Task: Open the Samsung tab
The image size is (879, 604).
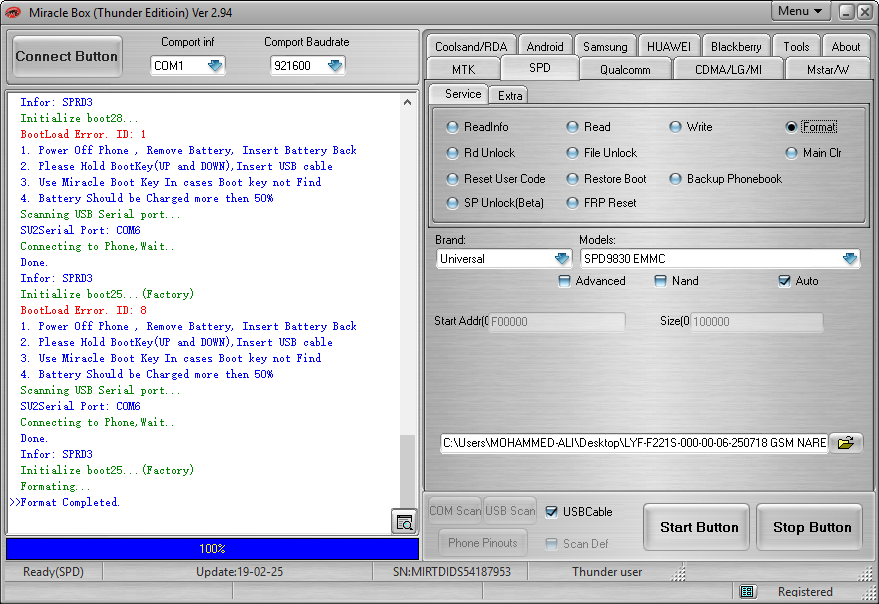Action: click(x=605, y=47)
